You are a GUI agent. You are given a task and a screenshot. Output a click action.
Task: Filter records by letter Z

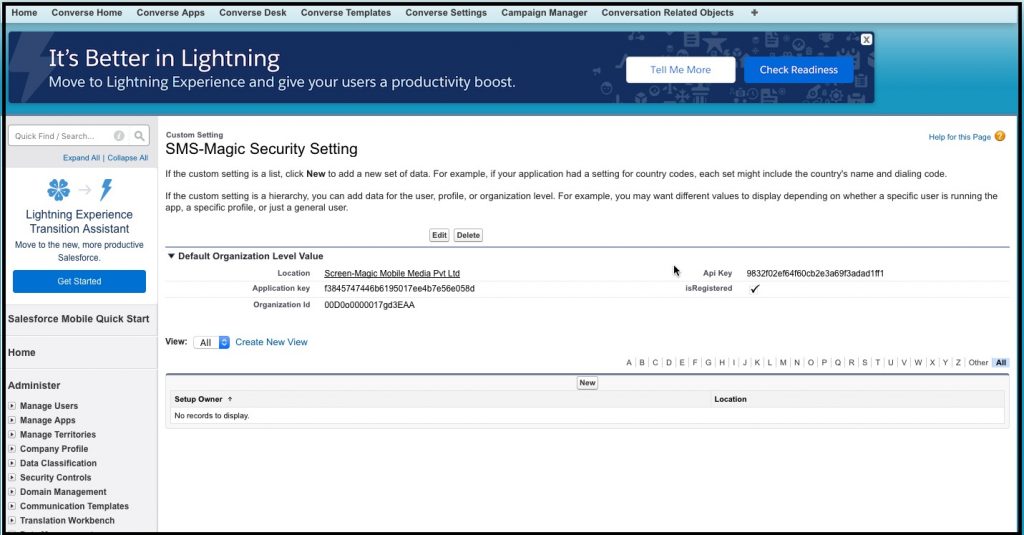(958, 363)
